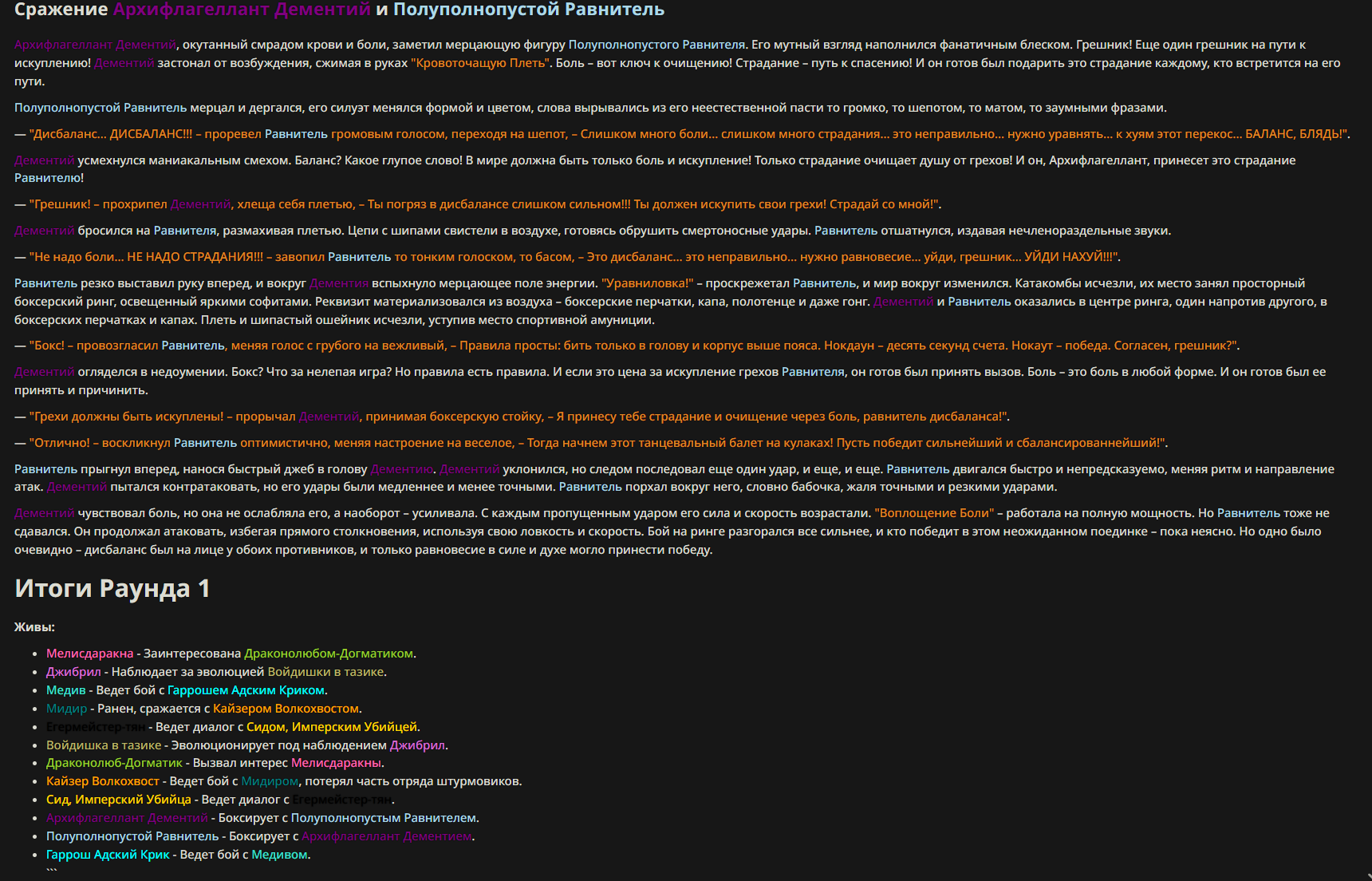The width and height of the screenshot is (1372, 881).
Task: Click 'Гаррош Адский Крик' starting the last bullet
Action: pos(108,855)
